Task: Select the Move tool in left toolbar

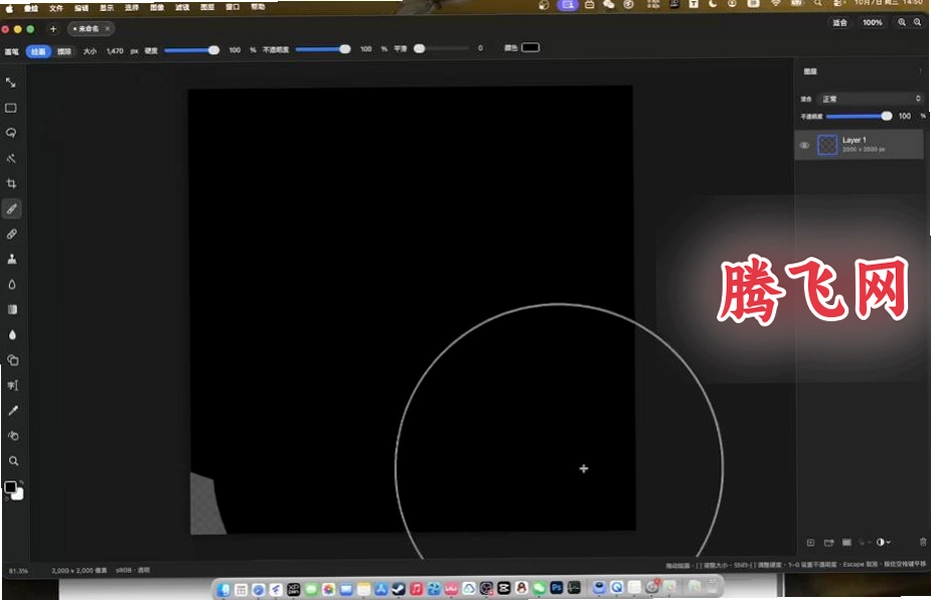Action: (11, 83)
